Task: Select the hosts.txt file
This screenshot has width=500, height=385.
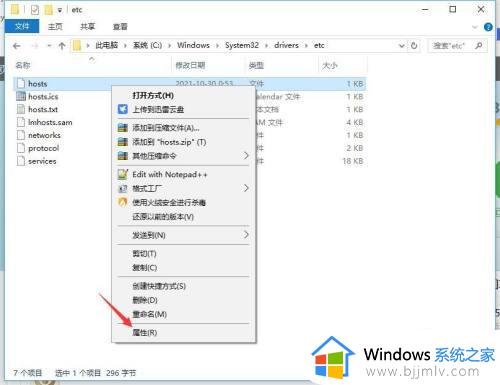Action: pos(43,109)
